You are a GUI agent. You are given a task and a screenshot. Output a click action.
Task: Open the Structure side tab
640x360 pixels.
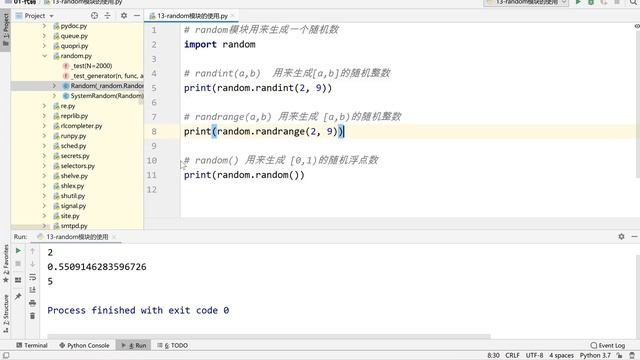[6, 313]
